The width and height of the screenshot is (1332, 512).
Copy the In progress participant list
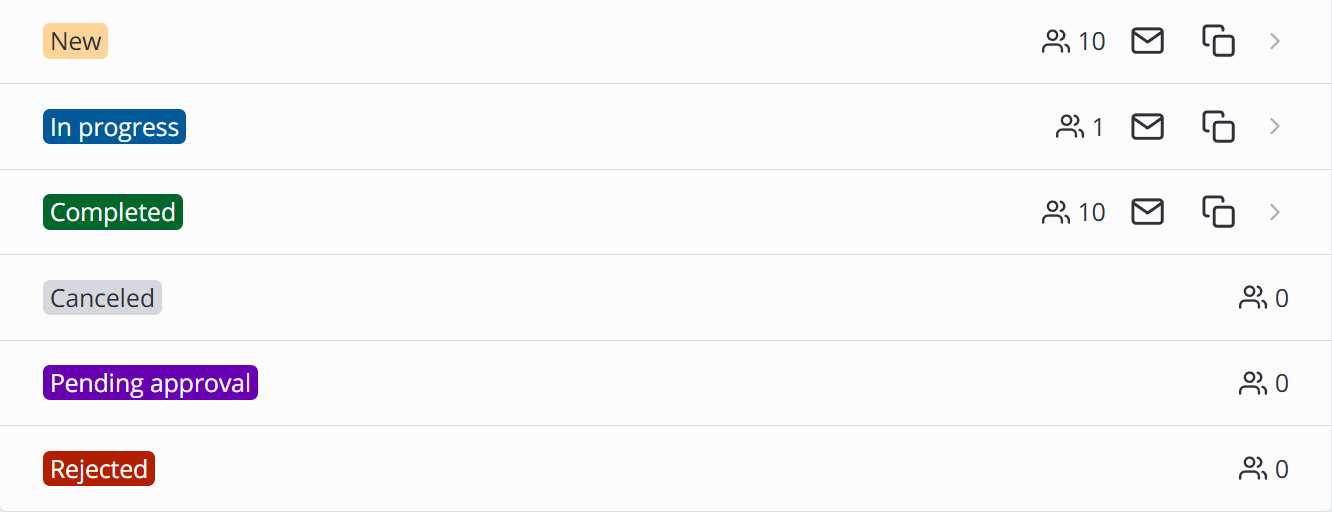(1218, 127)
